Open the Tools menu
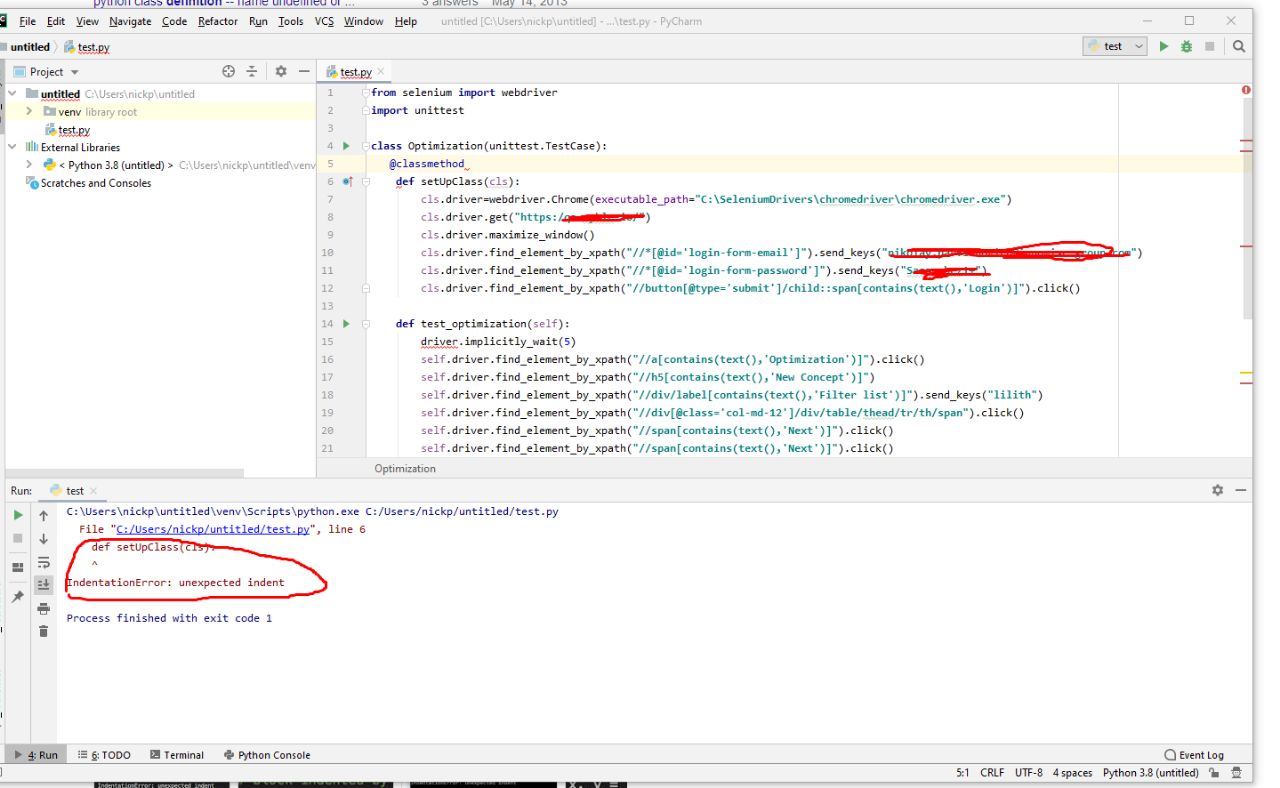This screenshot has height=788, width=1280. point(291,21)
